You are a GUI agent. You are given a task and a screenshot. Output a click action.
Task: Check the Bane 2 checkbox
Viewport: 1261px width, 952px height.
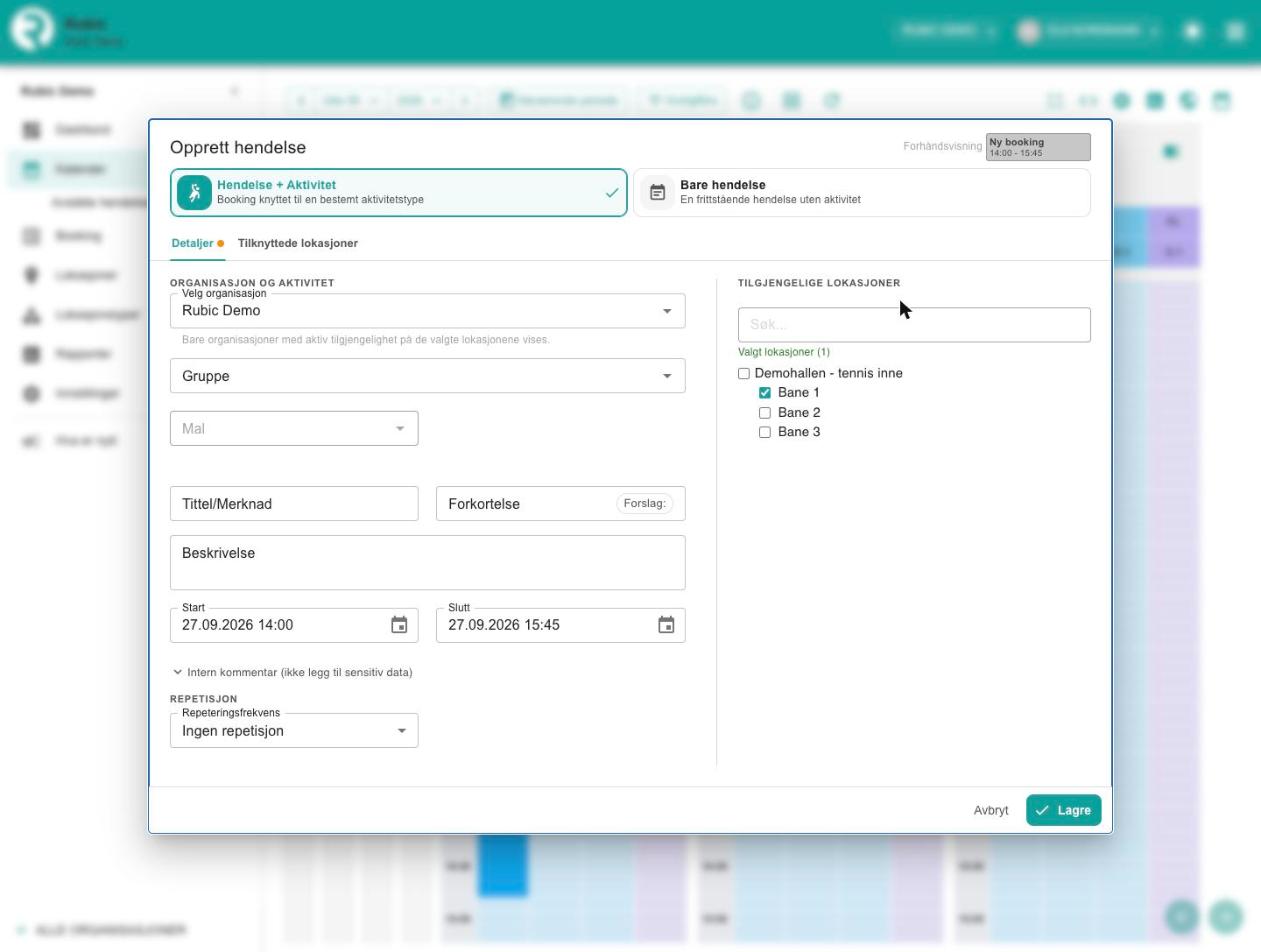click(x=765, y=413)
